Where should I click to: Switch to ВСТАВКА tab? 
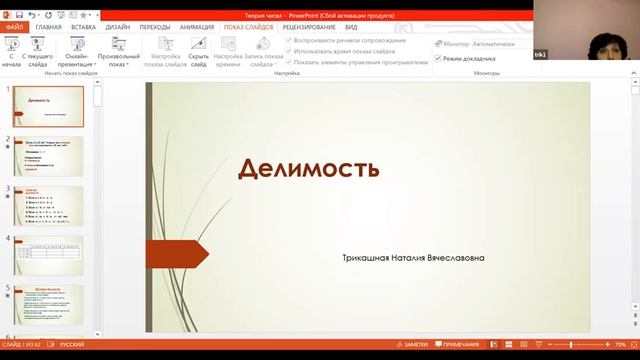click(83, 27)
